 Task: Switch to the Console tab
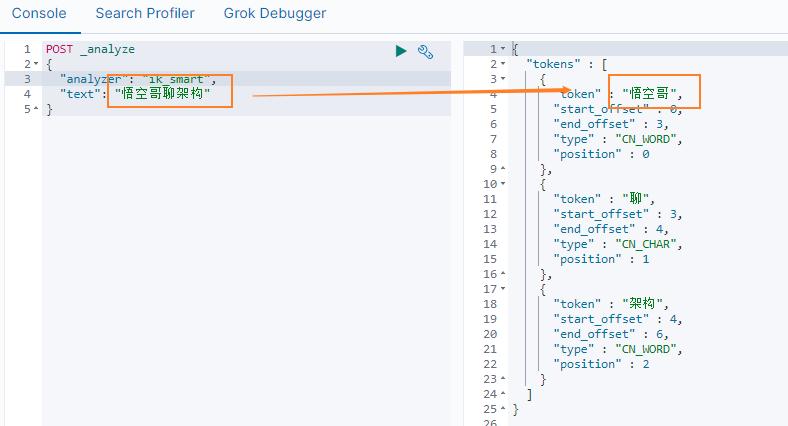pyautogui.click(x=39, y=14)
